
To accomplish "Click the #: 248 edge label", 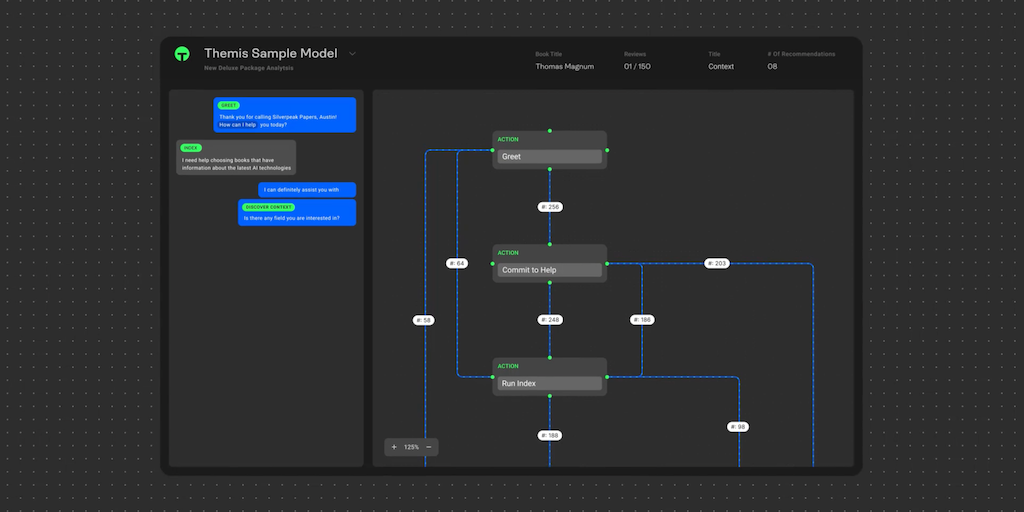I will coord(550,320).
